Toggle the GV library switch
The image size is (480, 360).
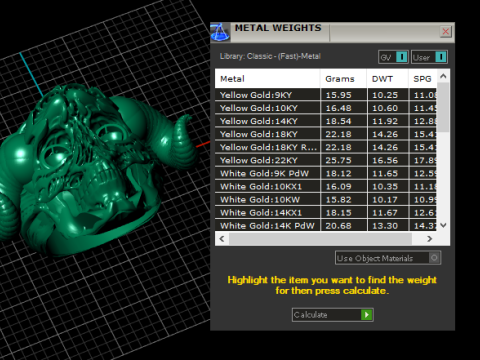point(393,57)
